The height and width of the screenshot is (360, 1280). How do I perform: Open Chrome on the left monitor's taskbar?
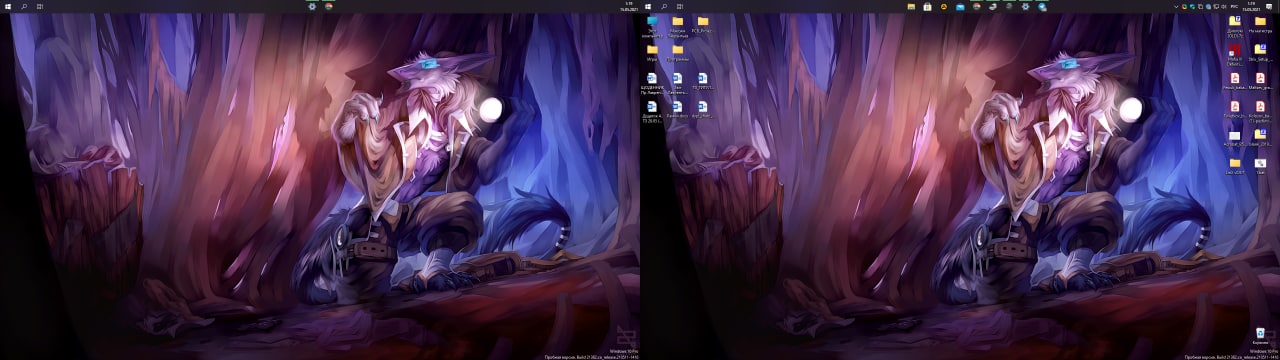[328, 6]
